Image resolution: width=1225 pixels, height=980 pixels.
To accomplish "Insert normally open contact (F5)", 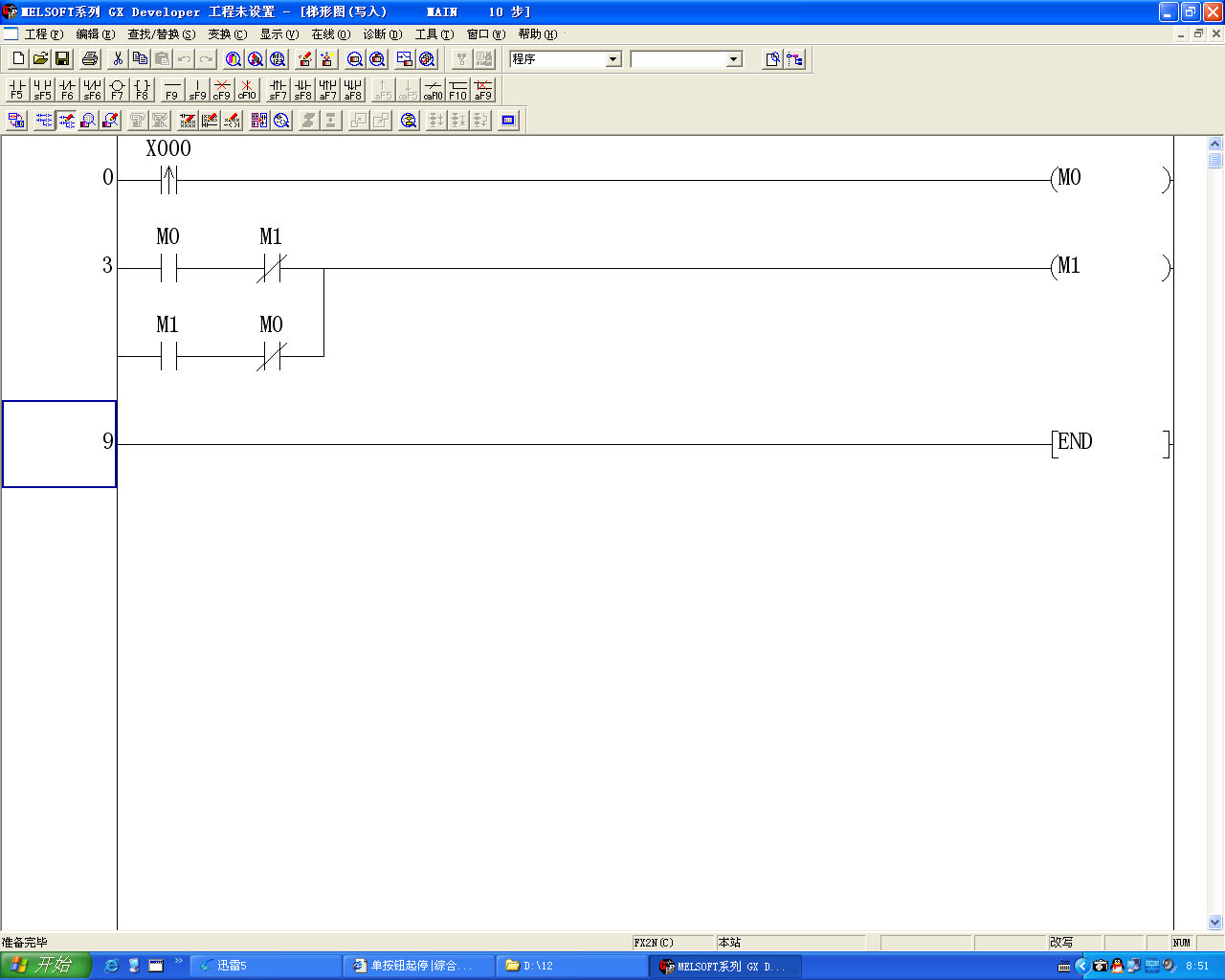I will (x=16, y=90).
